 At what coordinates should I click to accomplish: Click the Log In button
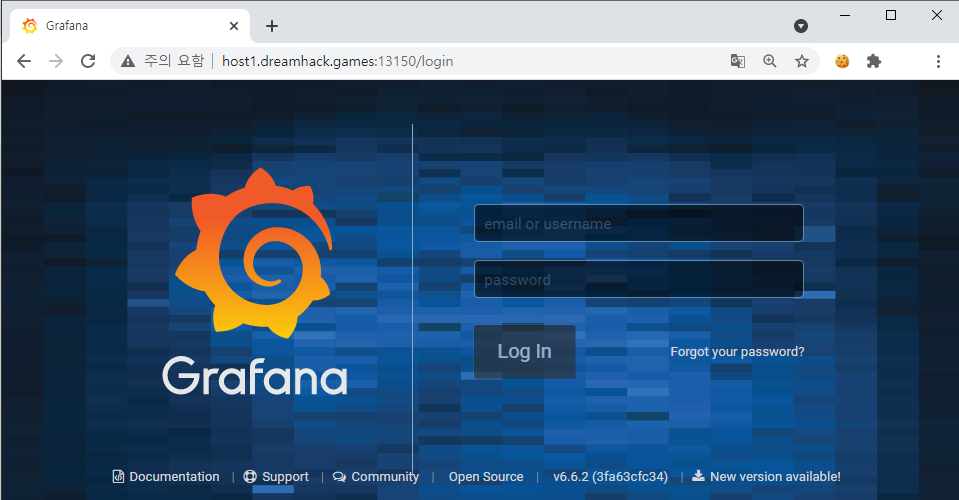click(524, 351)
